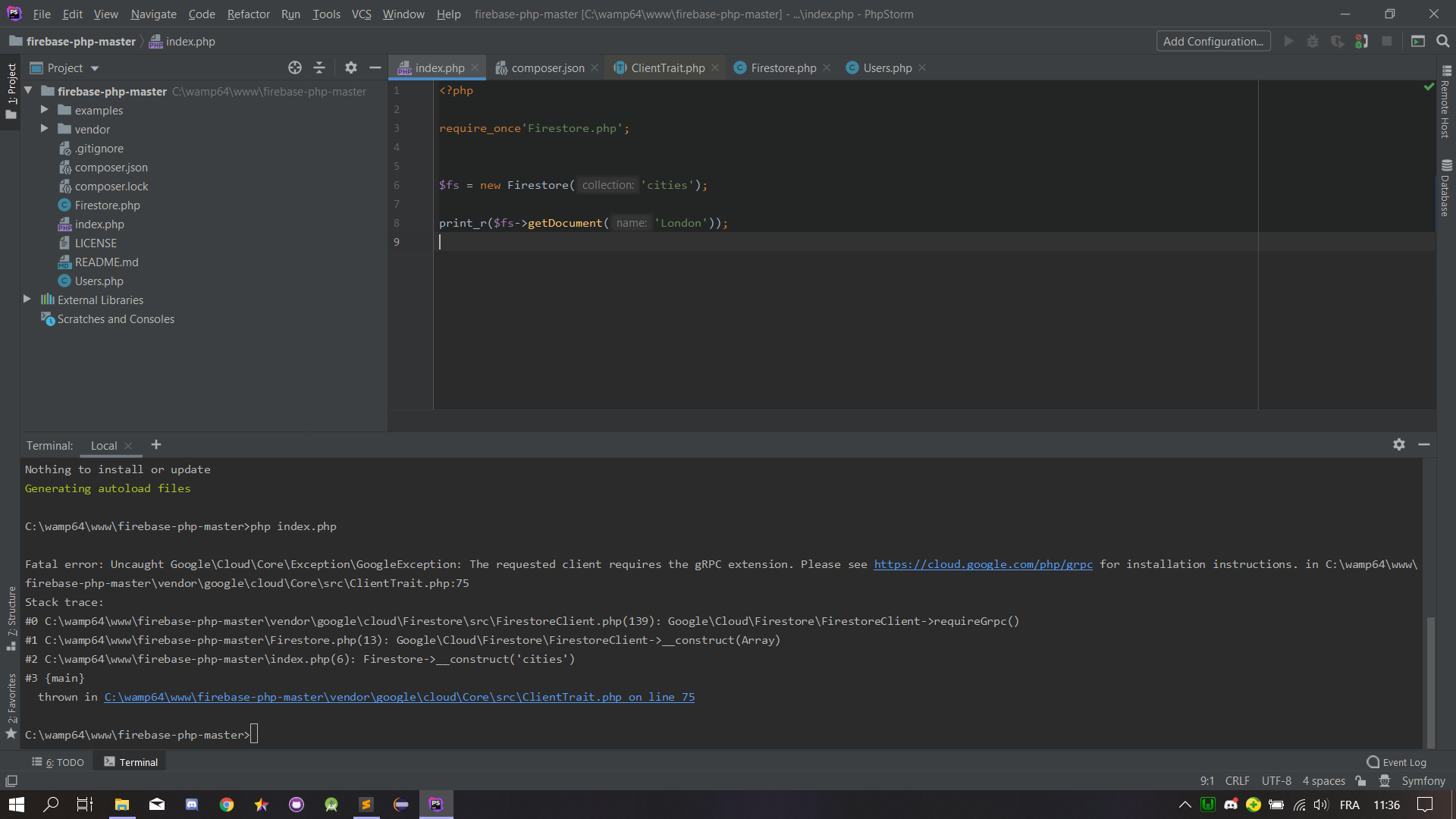Screen dimensions: 1456x819
Task: Open the Project view dropdown
Action: 96,67
